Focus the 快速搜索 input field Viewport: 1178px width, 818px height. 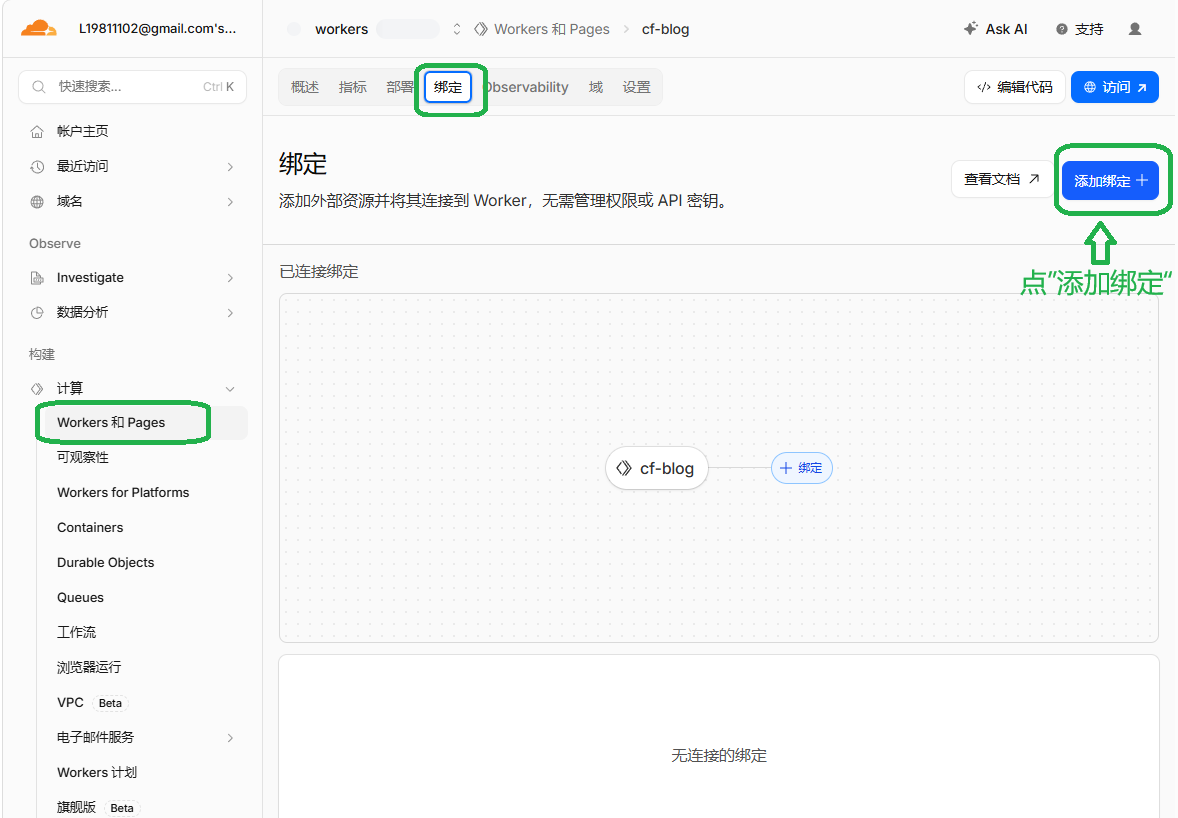point(132,87)
